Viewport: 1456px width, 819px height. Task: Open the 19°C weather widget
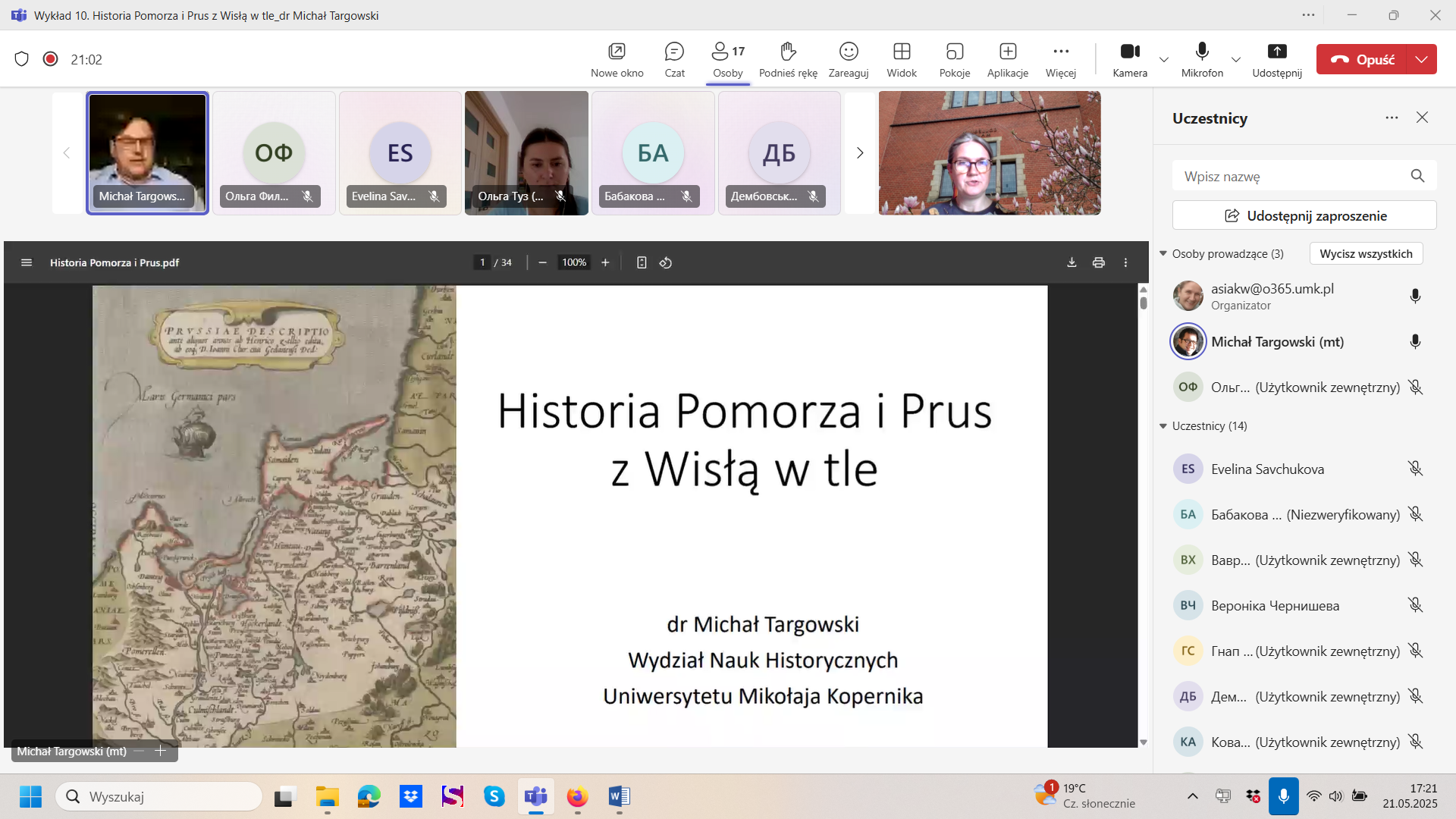[x=1084, y=796]
